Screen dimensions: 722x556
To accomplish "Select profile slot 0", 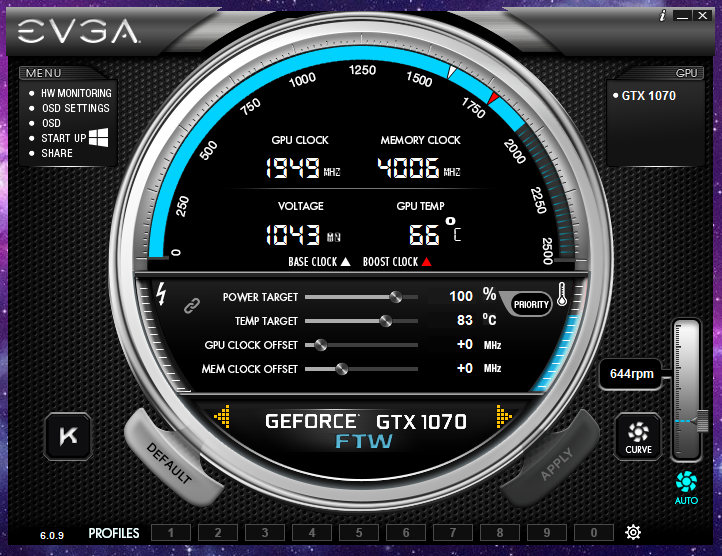I will [594, 533].
